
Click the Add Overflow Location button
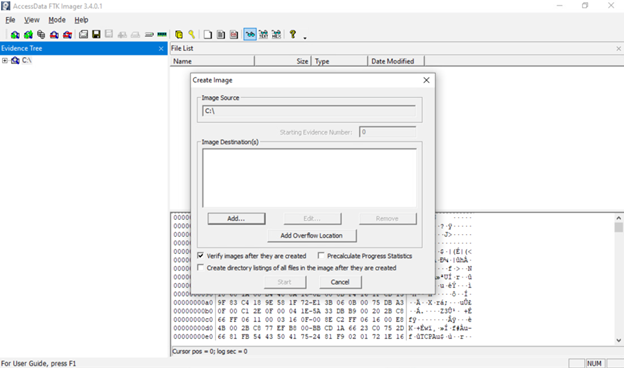[312, 236]
